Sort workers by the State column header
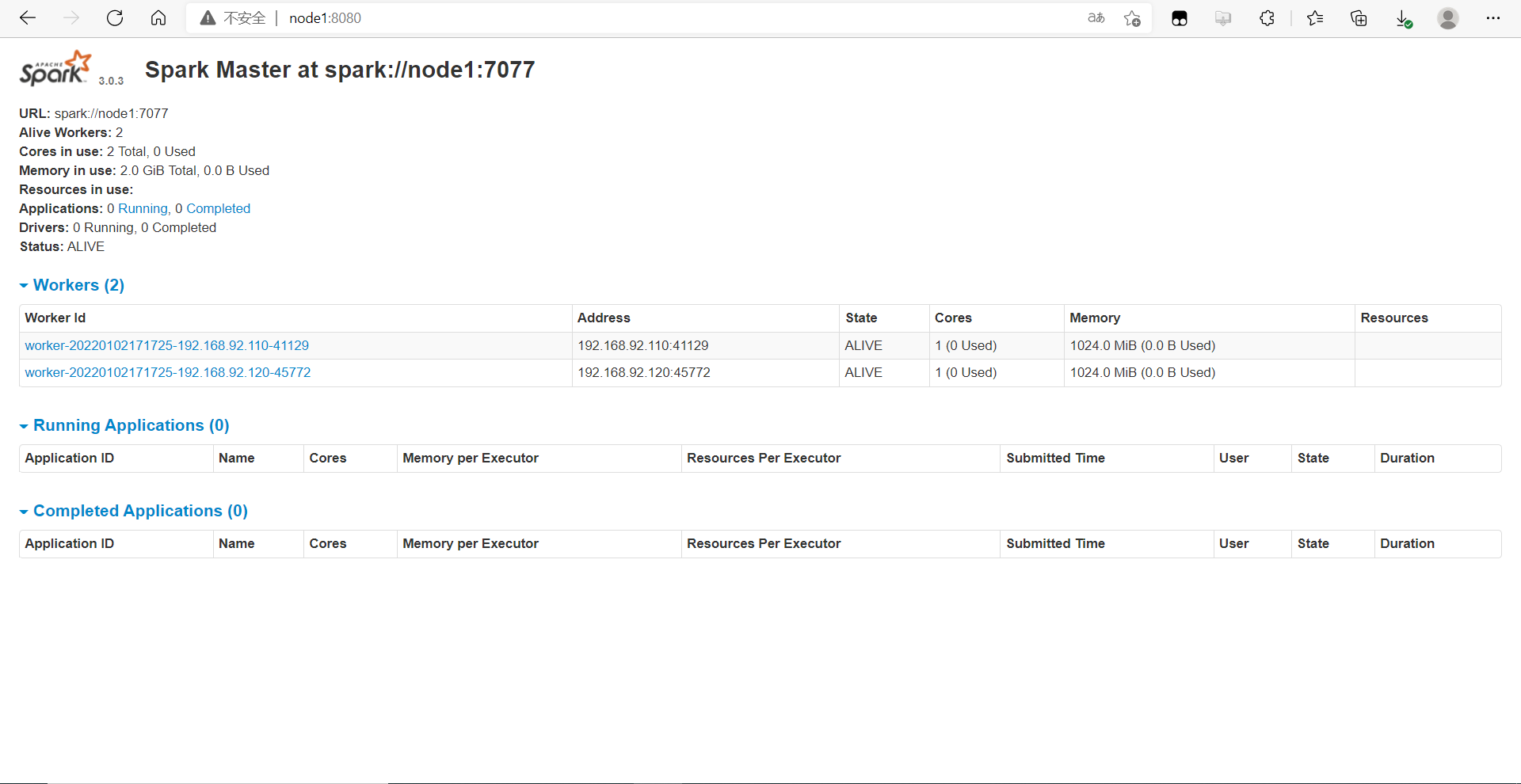The width and height of the screenshot is (1521, 784). (x=862, y=318)
